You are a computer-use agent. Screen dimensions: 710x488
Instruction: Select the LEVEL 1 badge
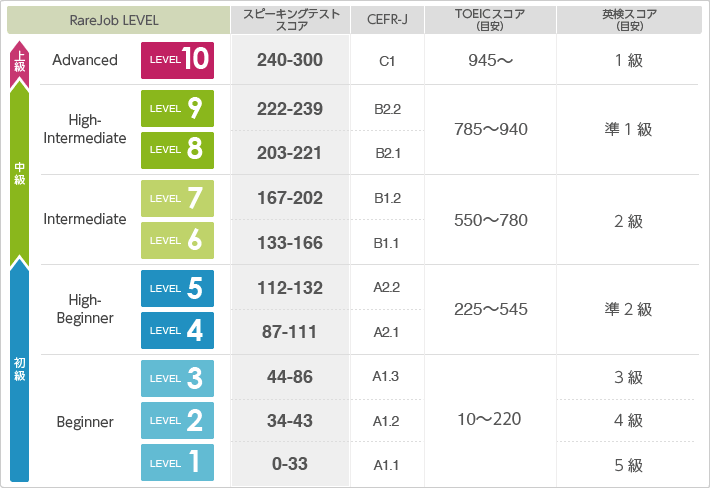pyautogui.click(x=177, y=462)
